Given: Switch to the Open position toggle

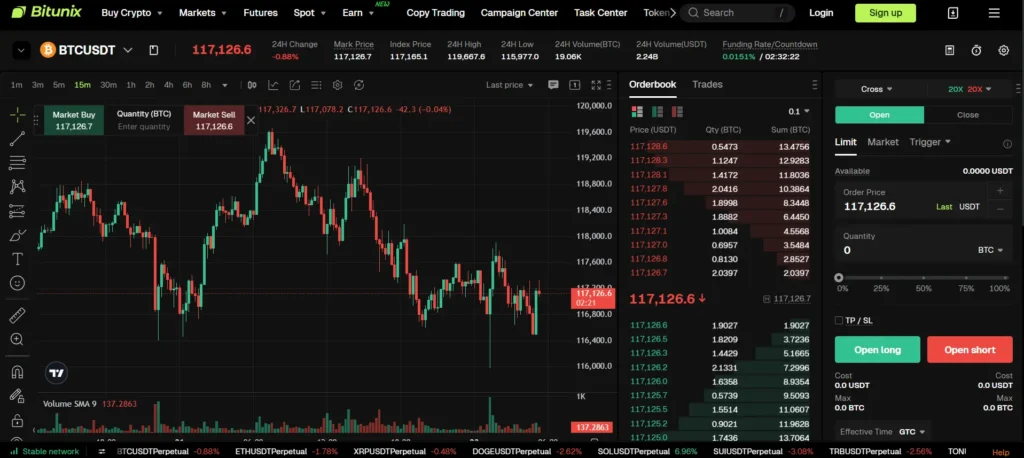Looking at the screenshot, I should 879,115.
